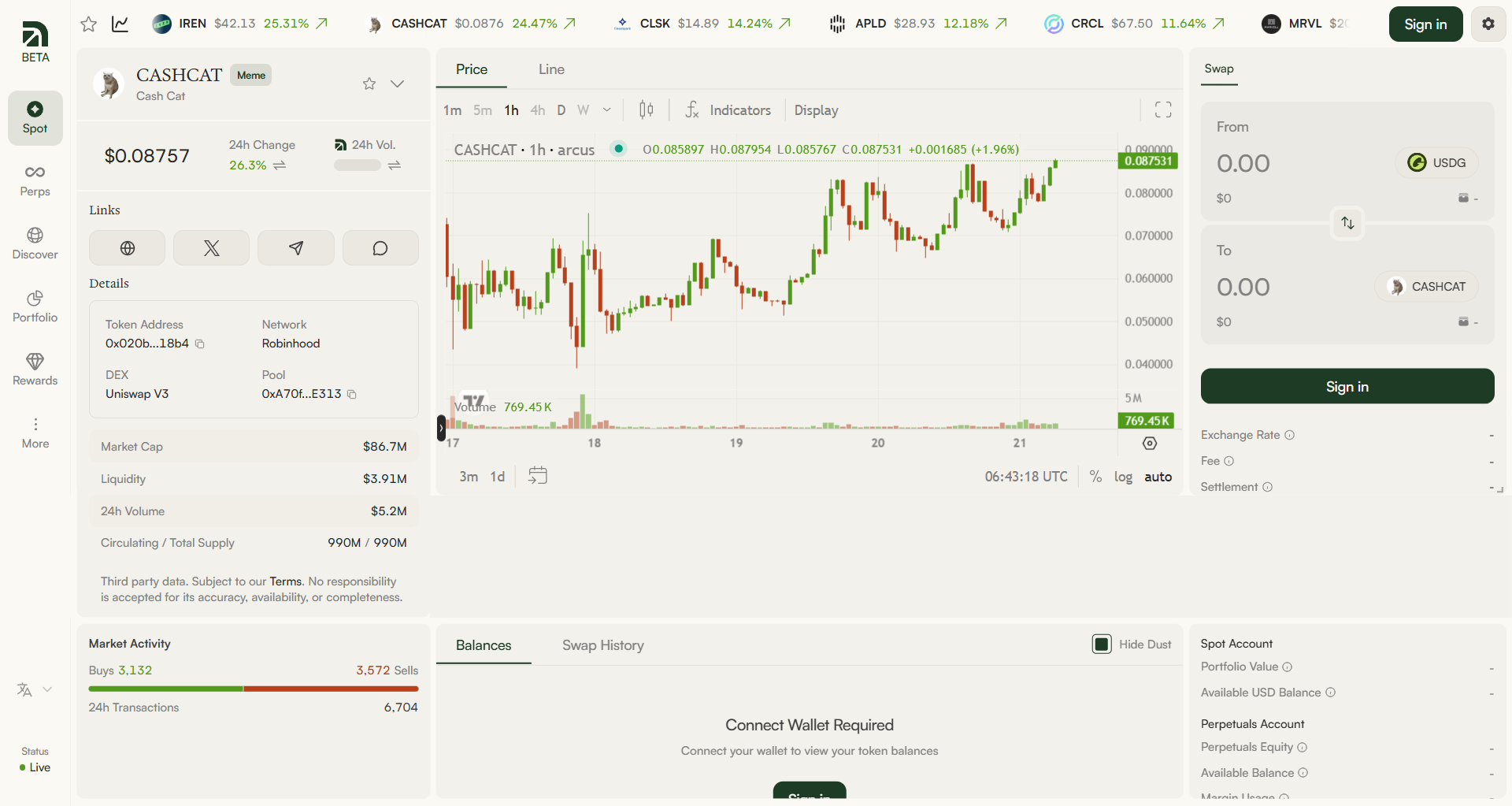
Task: Toggle log scale on chart
Action: click(1123, 477)
